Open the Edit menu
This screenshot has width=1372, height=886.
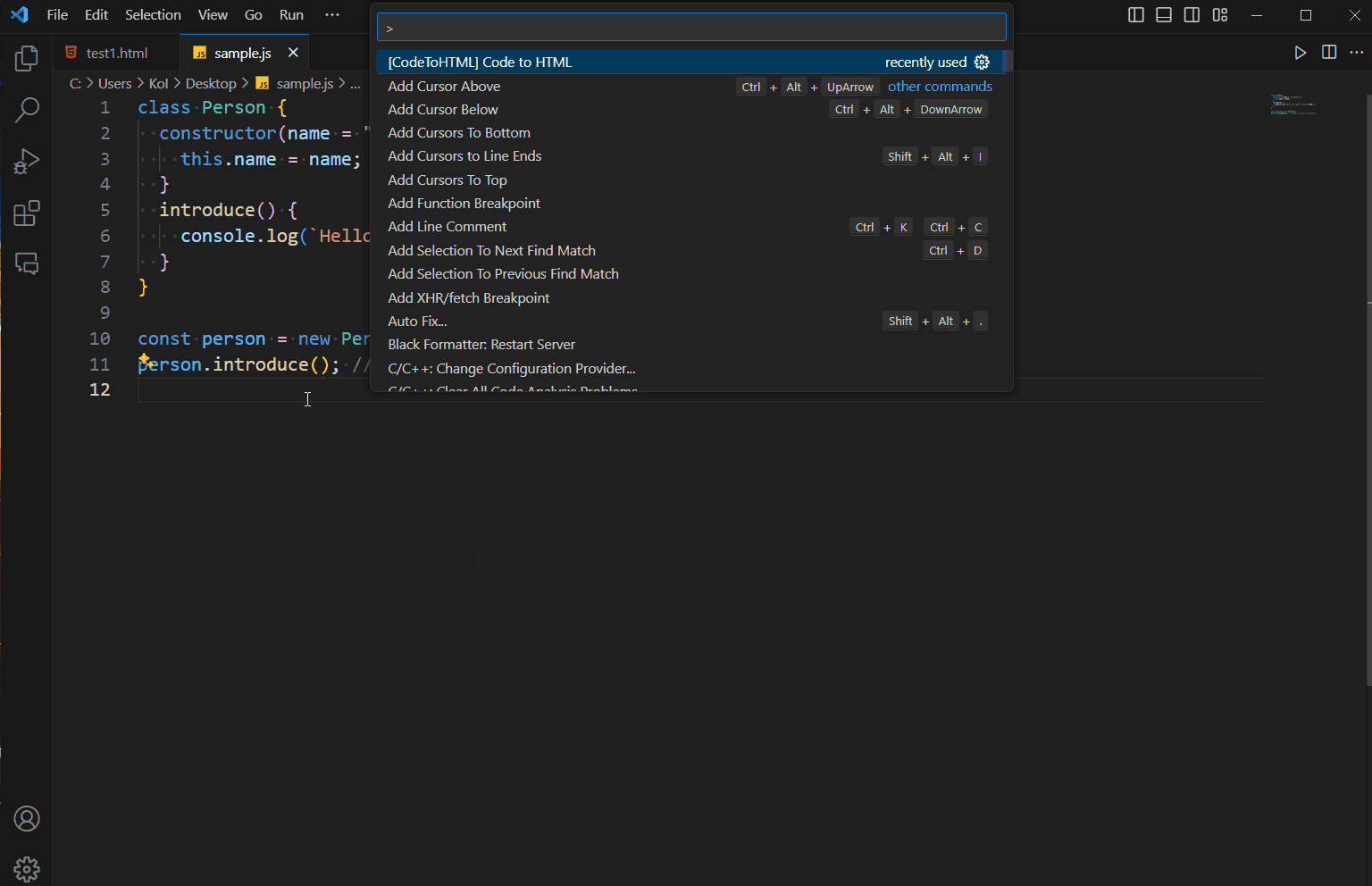pyautogui.click(x=96, y=15)
